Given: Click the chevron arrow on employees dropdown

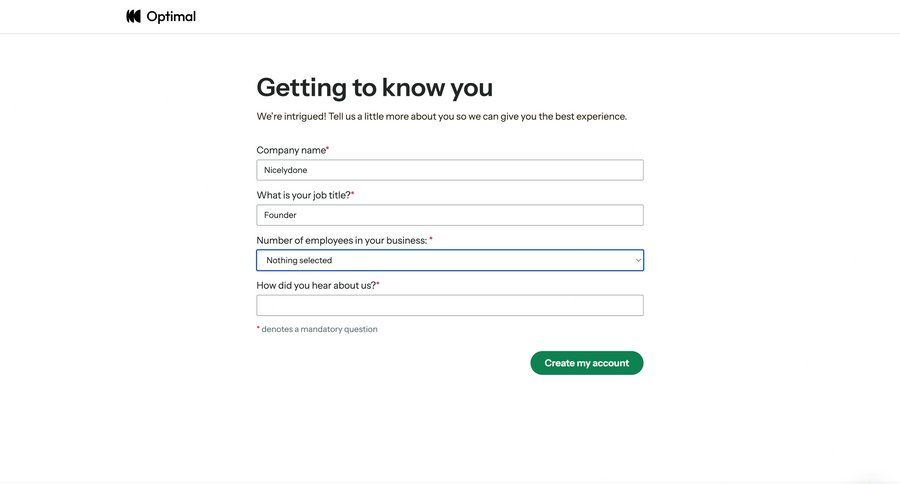Looking at the screenshot, I should 638,260.
